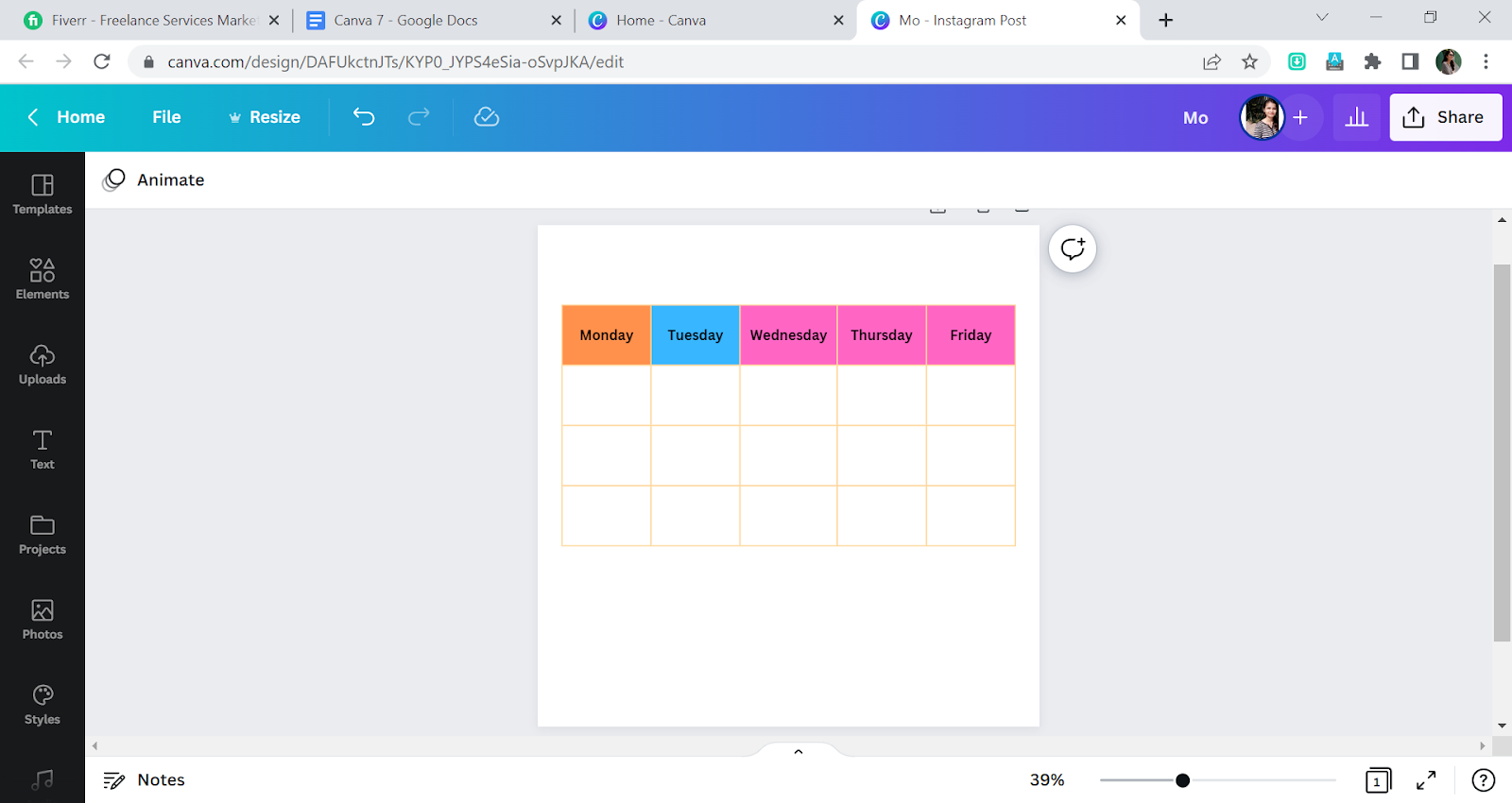Reload the page
This screenshot has width=1512, height=803.
click(x=102, y=61)
